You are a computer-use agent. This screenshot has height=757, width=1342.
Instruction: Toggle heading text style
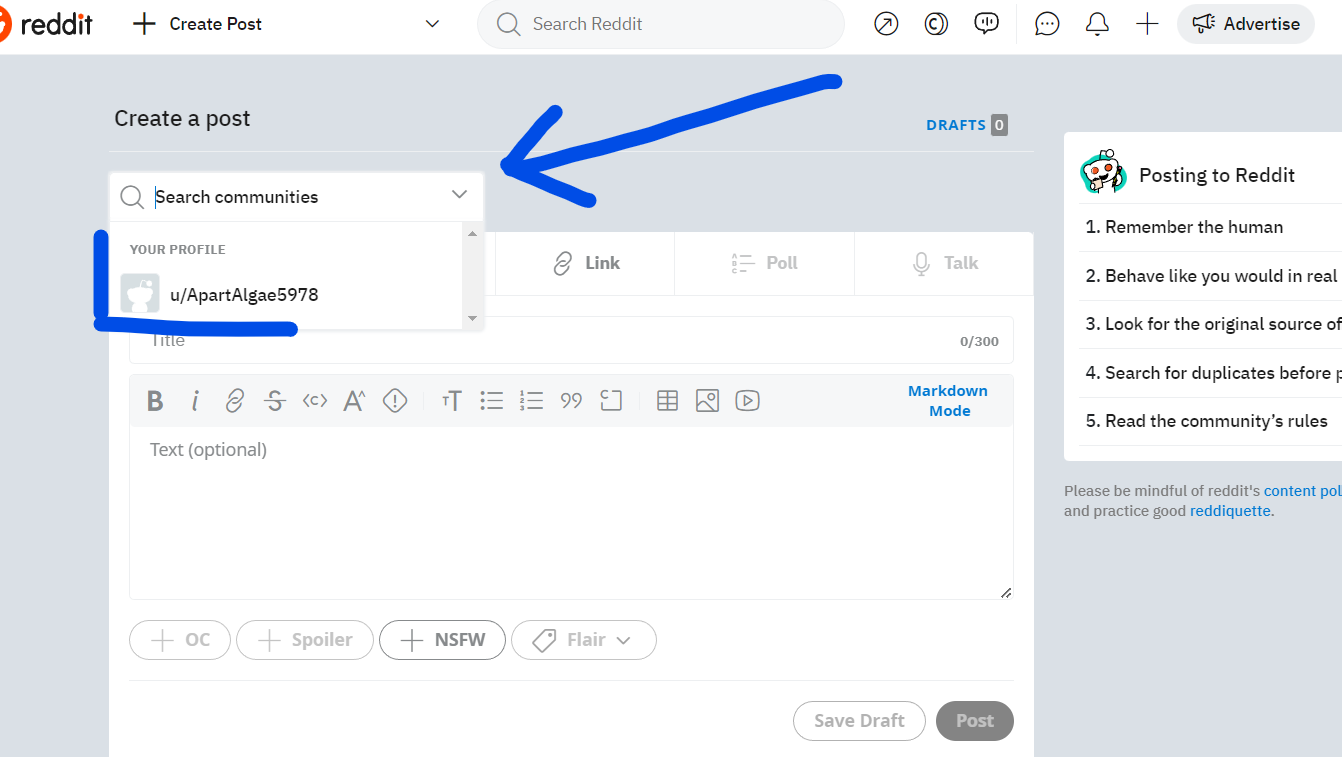coord(451,401)
